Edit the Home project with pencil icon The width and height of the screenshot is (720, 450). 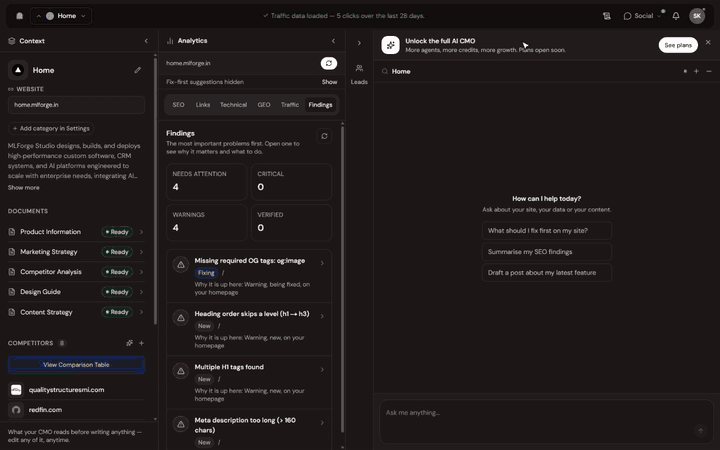[x=137, y=70]
